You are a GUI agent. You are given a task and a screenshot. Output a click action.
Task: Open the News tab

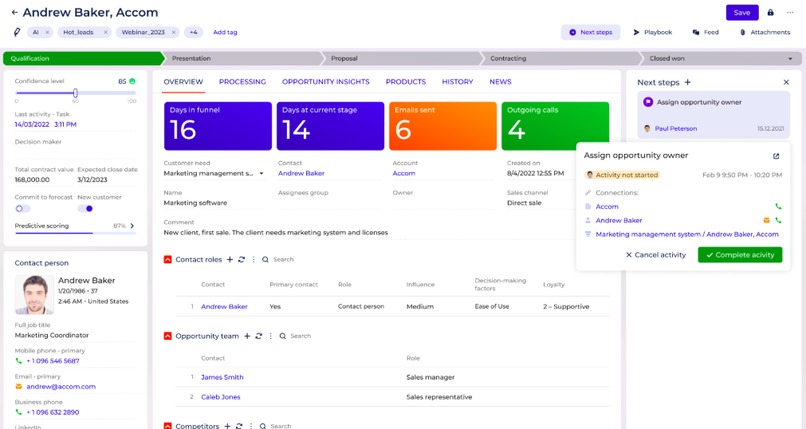[500, 82]
